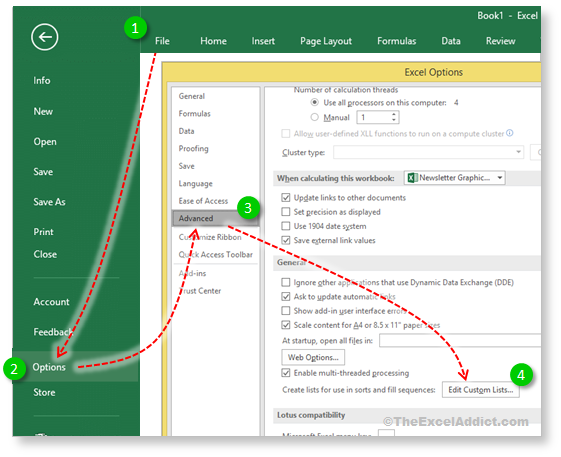
Task: Toggle Enable multi-threaded processing checkbox
Action: click(x=286, y=373)
